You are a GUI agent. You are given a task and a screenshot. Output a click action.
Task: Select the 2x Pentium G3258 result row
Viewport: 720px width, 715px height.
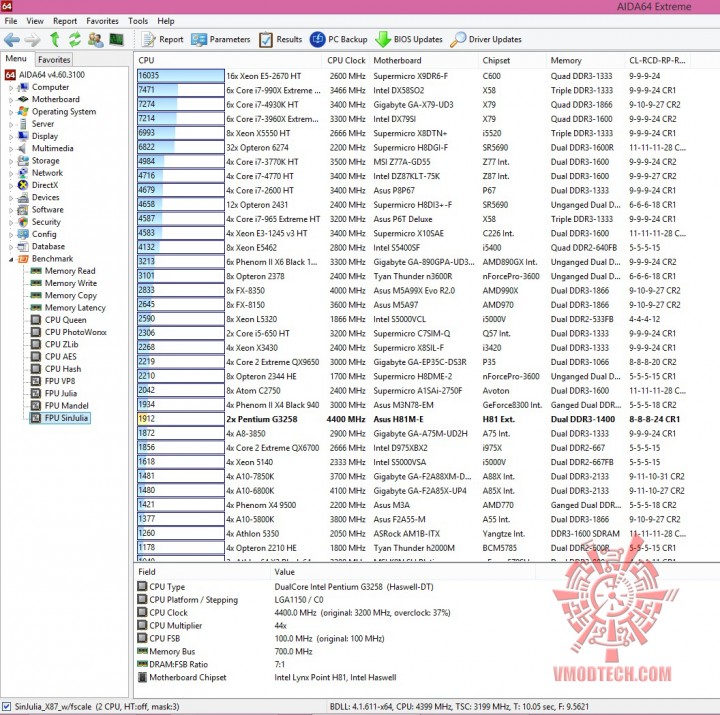point(412,419)
